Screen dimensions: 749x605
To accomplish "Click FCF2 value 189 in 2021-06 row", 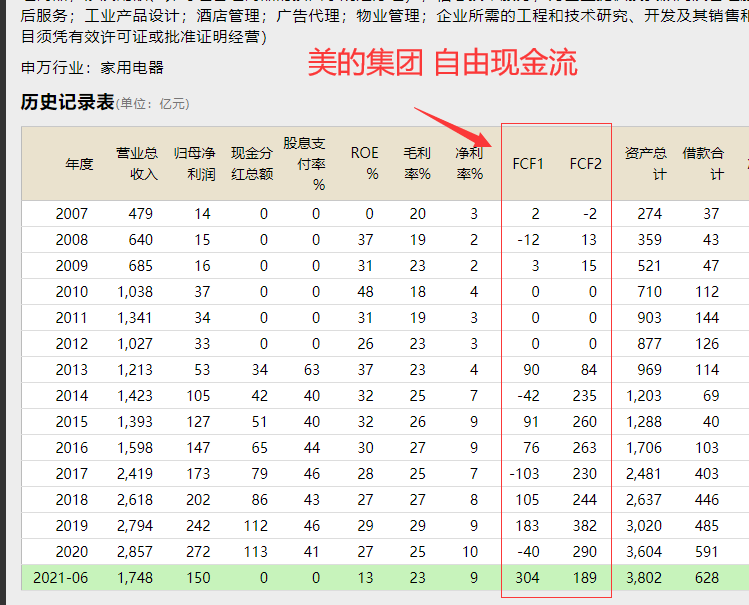I will point(585,578).
